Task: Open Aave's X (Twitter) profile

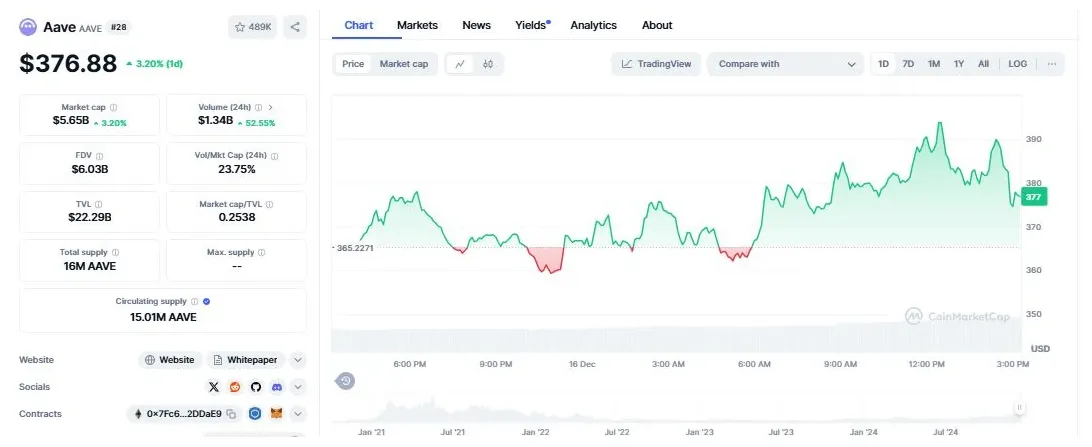Action: [x=214, y=387]
